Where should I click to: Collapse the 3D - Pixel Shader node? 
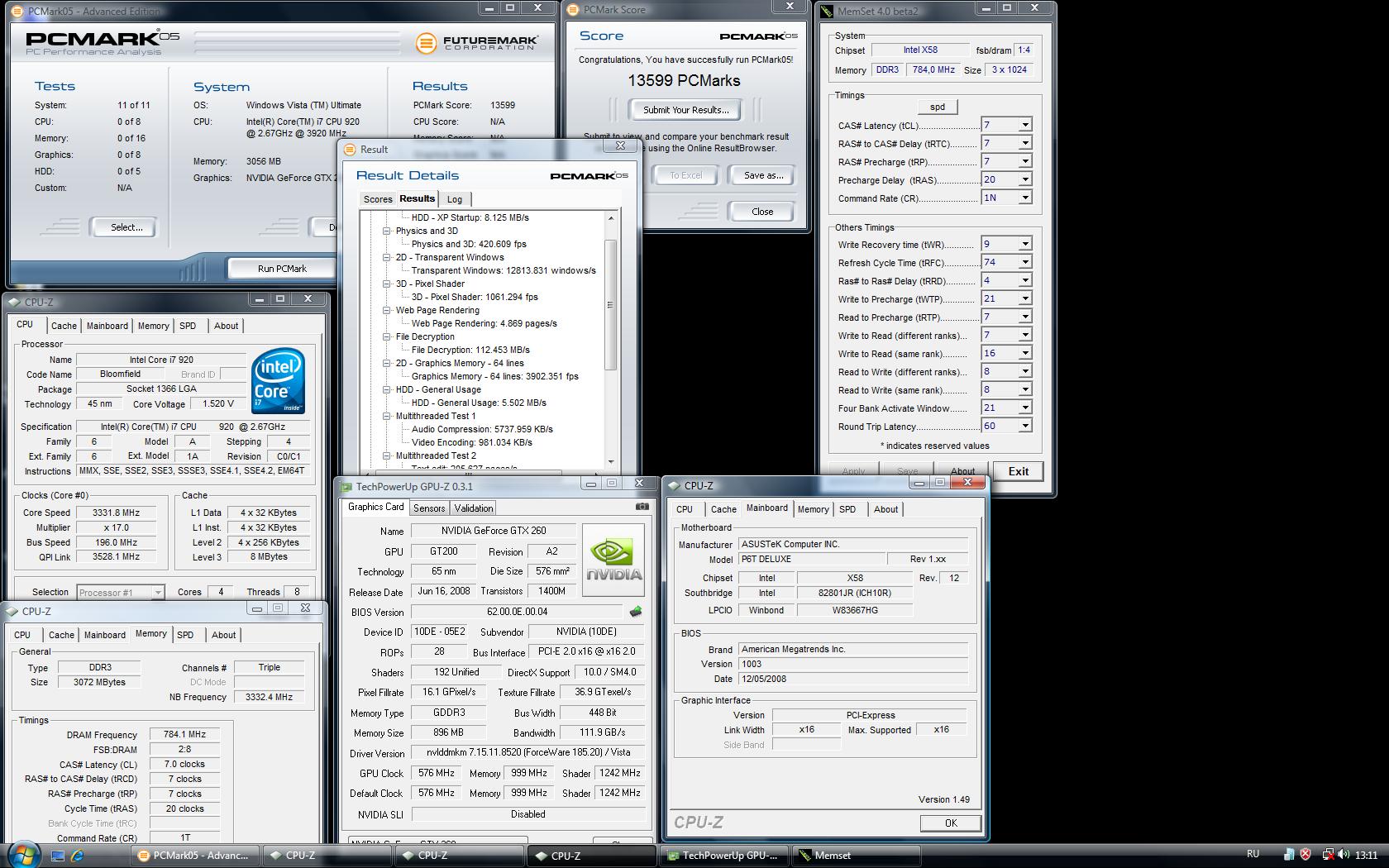(x=386, y=284)
